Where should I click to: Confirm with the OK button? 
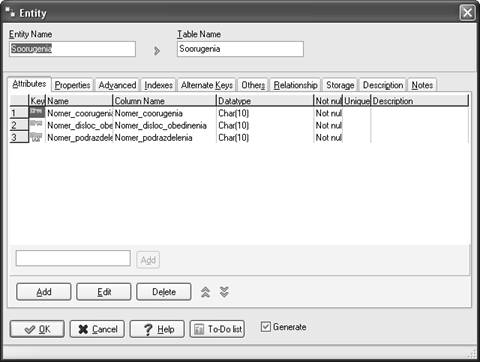[x=37, y=329]
